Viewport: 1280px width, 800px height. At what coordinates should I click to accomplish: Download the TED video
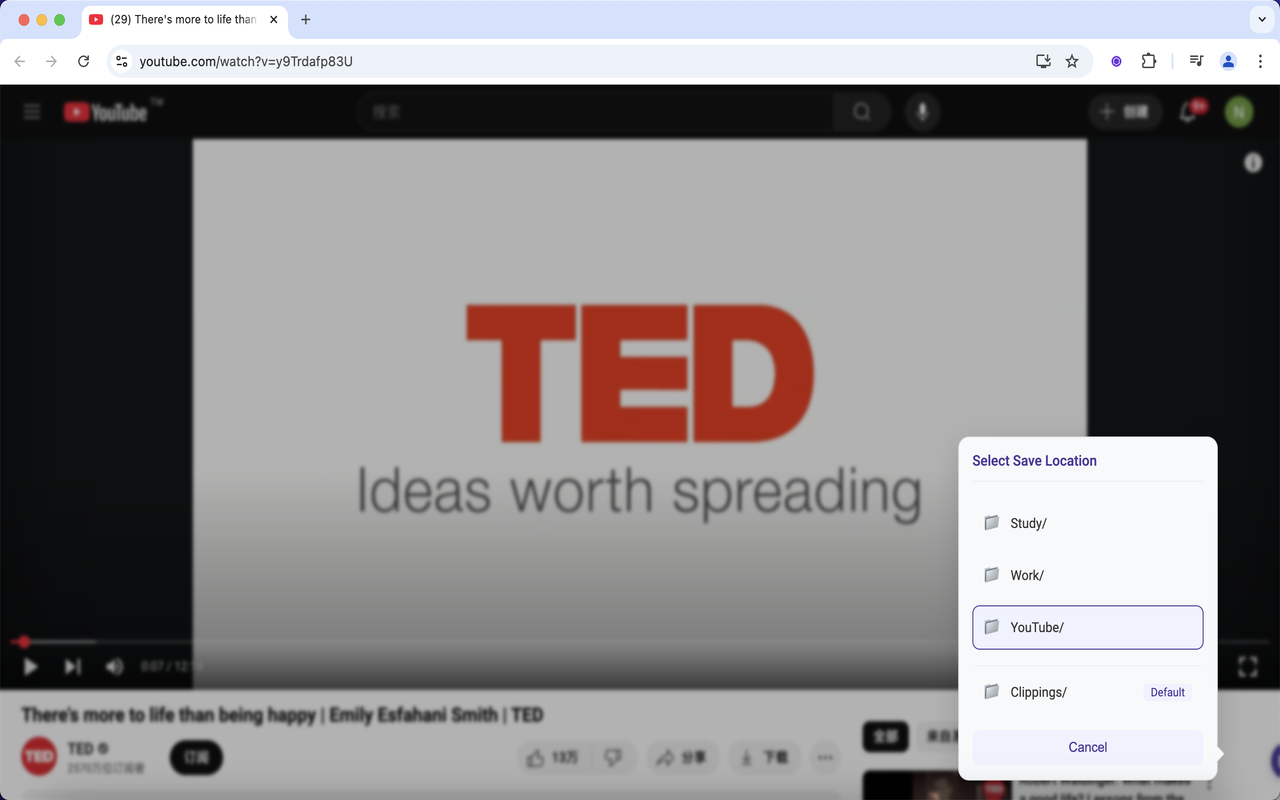coord(764,758)
